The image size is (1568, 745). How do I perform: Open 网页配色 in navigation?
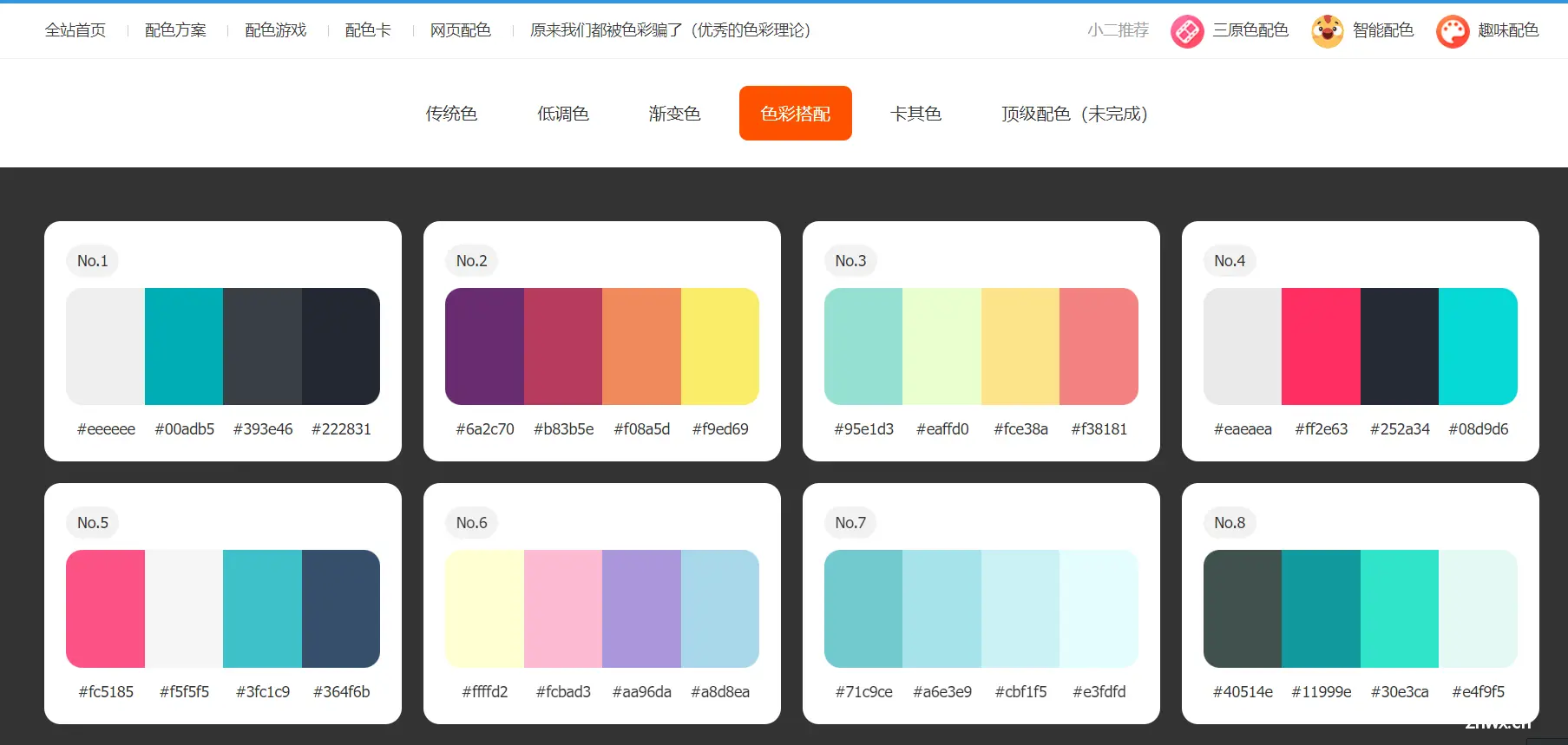[461, 30]
